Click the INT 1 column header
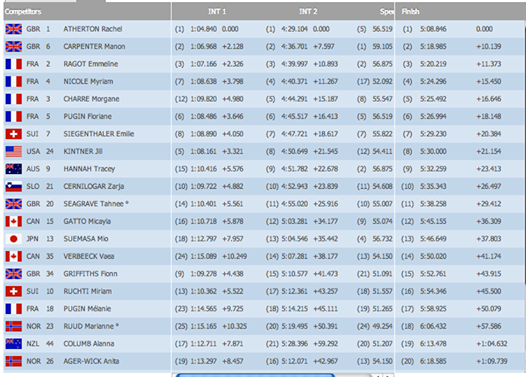Viewport: 526px width, 377px height. click(x=217, y=12)
